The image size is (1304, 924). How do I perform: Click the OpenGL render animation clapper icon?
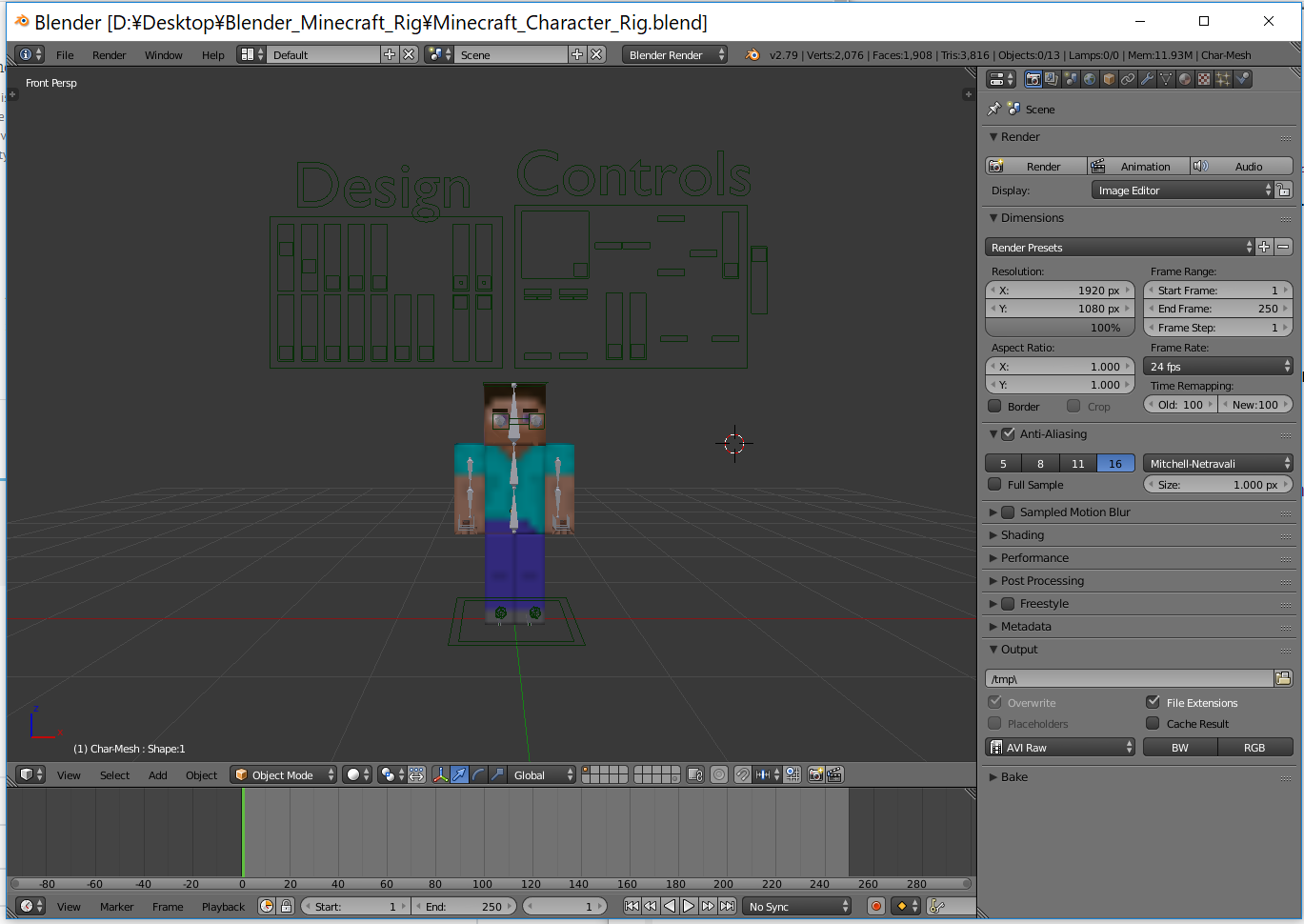click(834, 774)
